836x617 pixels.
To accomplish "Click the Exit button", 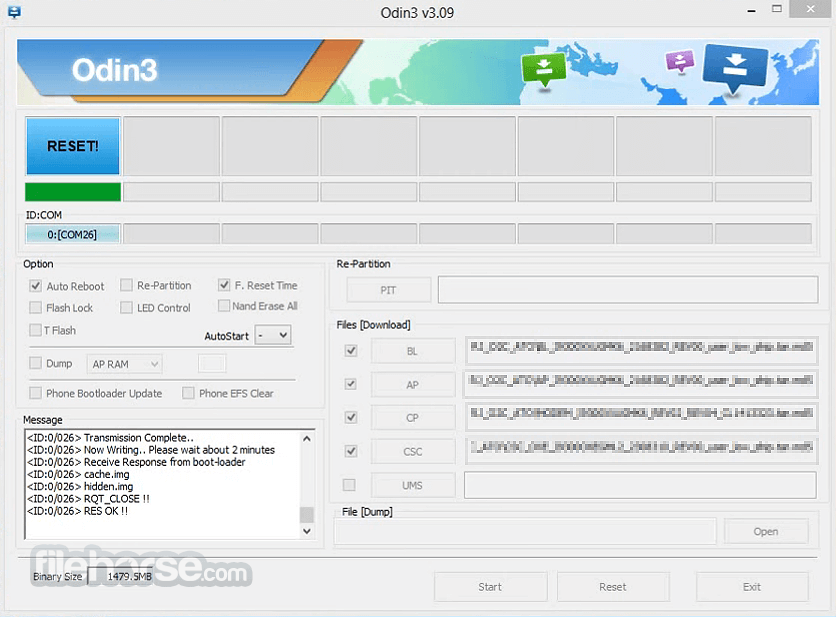I will 752,587.
